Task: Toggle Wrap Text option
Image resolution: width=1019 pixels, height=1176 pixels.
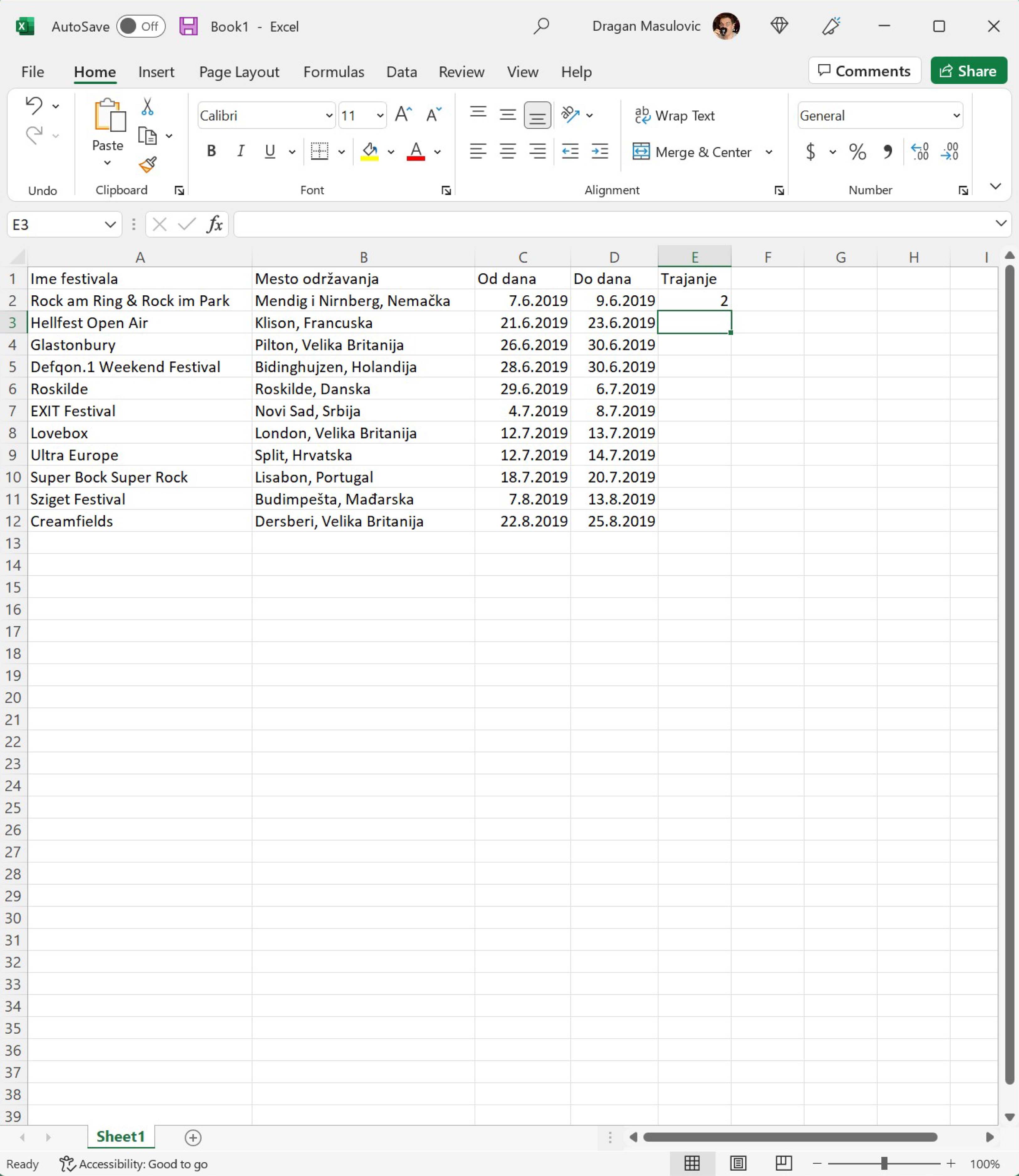Action: coord(674,115)
